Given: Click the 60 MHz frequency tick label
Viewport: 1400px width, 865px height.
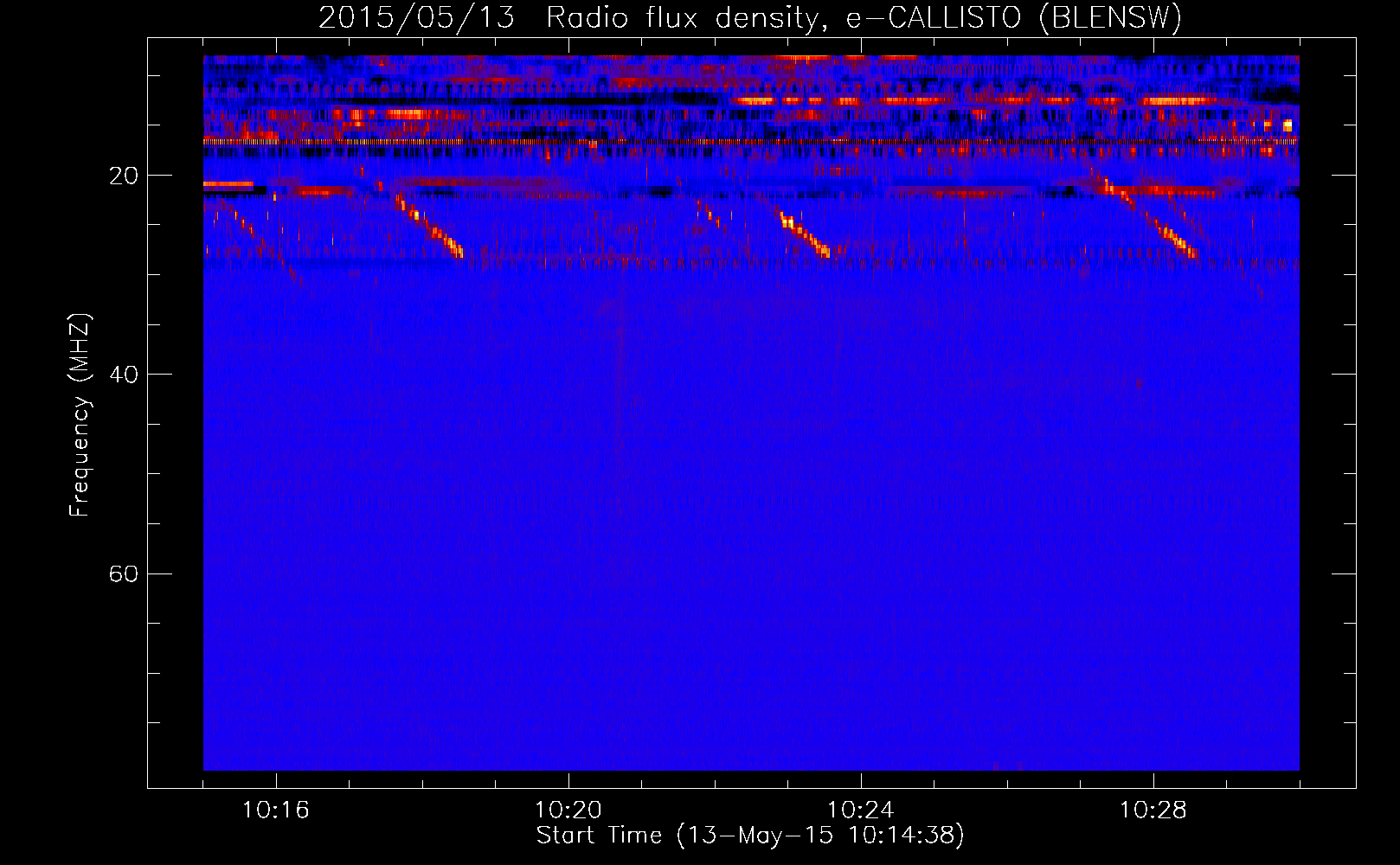Looking at the screenshot, I should click(124, 573).
